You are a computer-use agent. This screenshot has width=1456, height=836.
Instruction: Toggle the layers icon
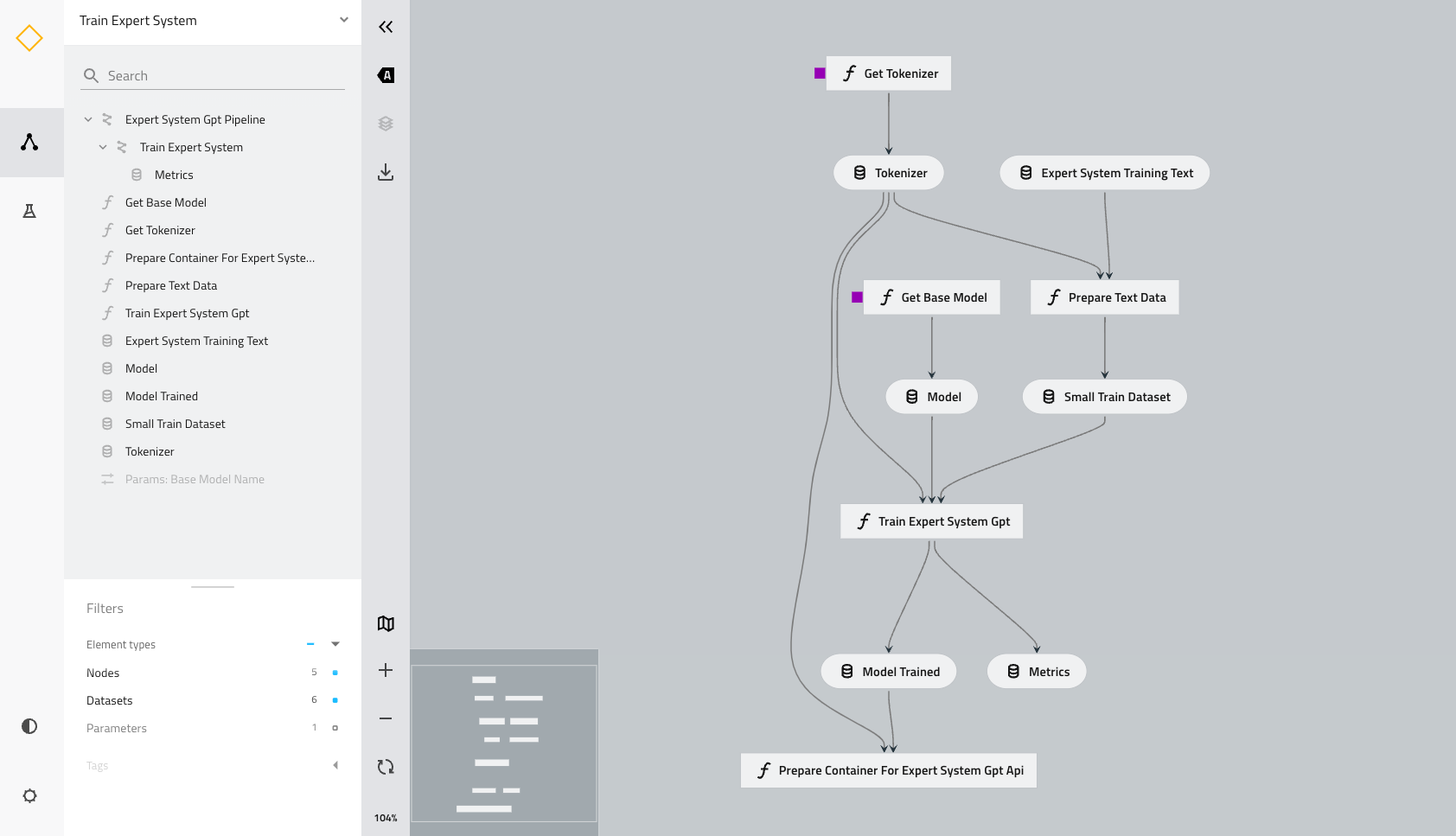(386, 124)
